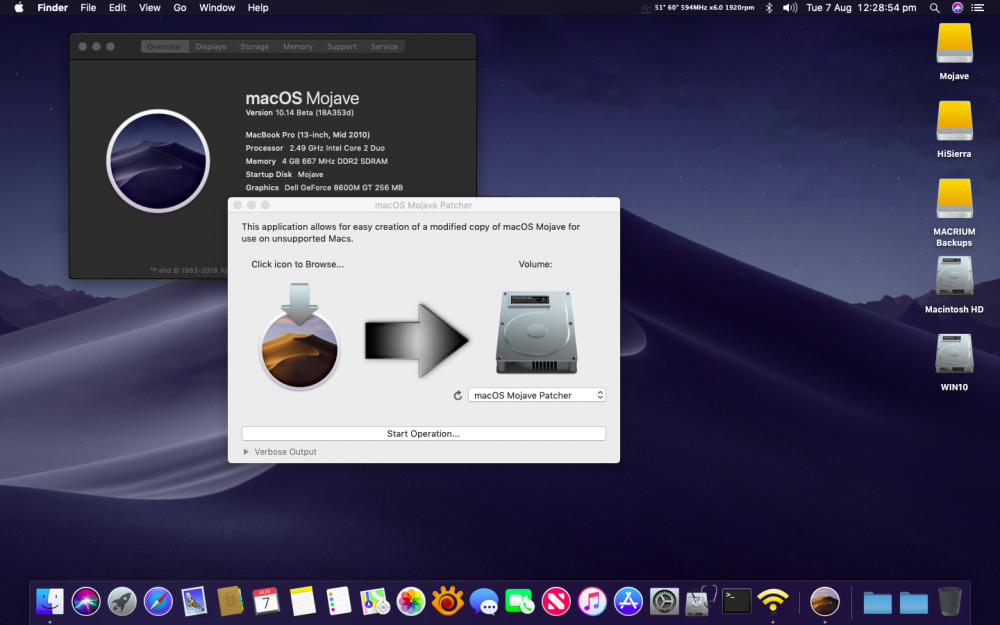Select the Macintosh HD drive on the desktop
The width and height of the screenshot is (1000, 625).
(954, 284)
